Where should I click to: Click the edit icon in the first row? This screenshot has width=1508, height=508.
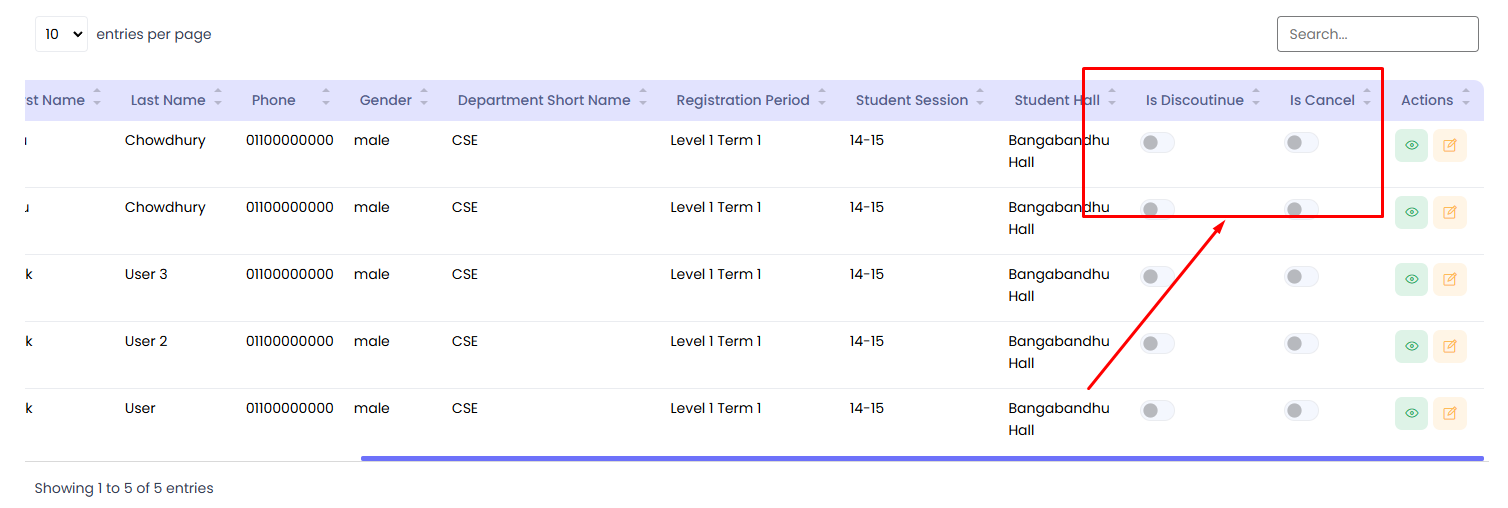[x=1449, y=145]
